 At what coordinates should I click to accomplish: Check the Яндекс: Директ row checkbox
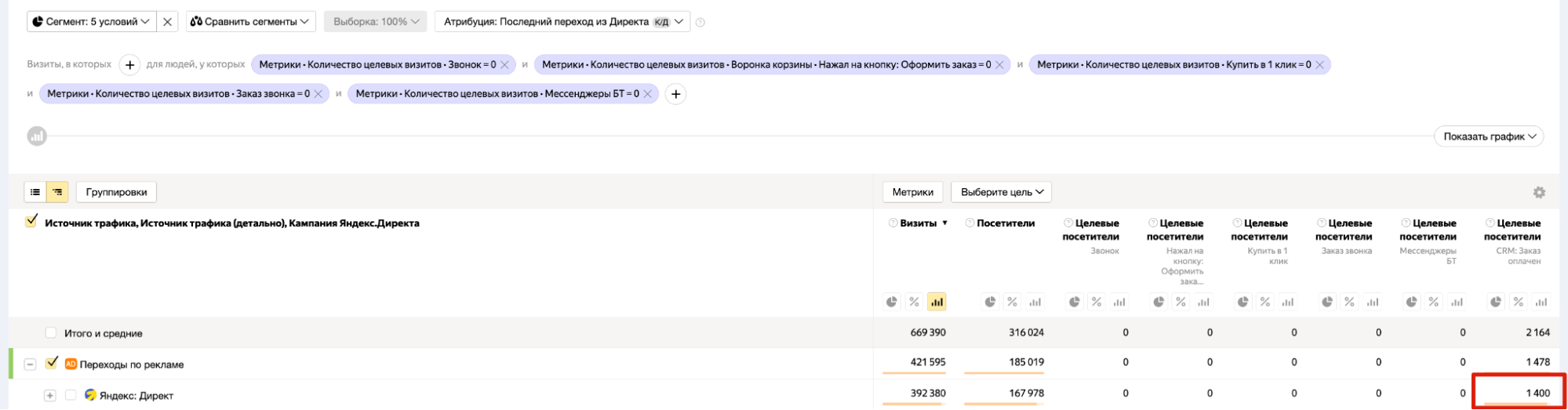(x=71, y=395)
